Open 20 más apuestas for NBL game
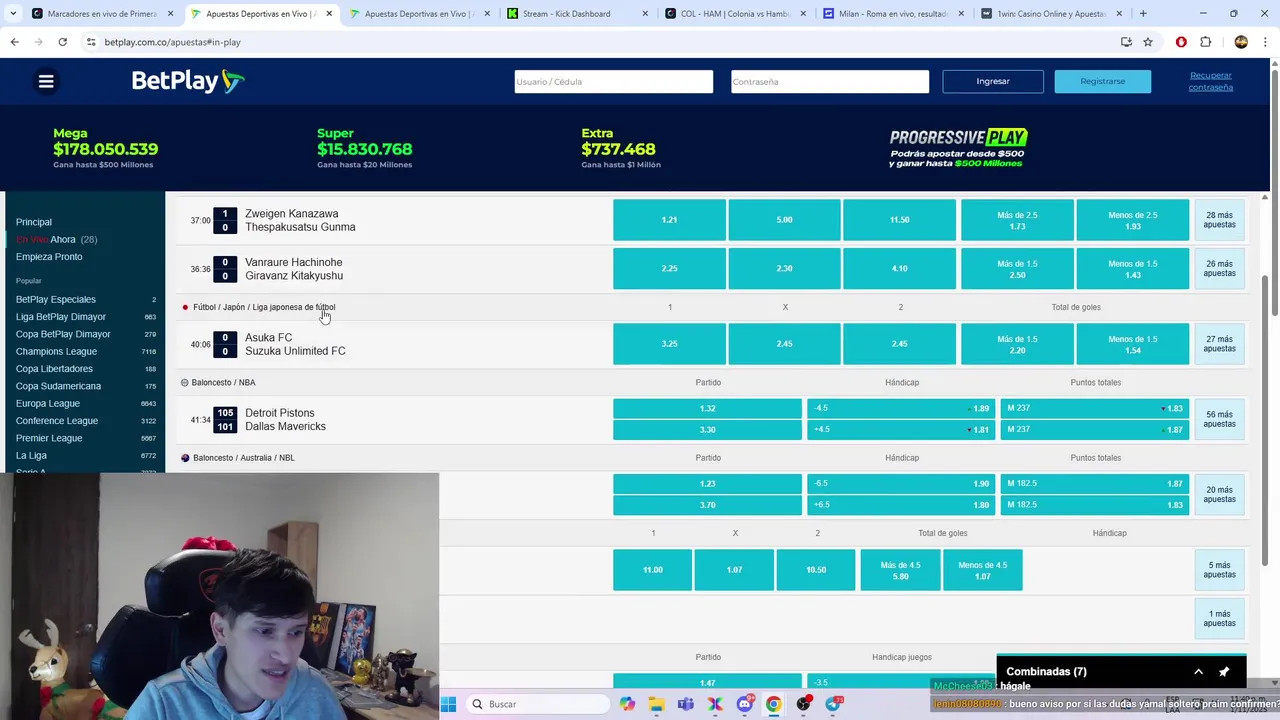Viewport: 1280px width, 720px height. (x=1219, y=494)
